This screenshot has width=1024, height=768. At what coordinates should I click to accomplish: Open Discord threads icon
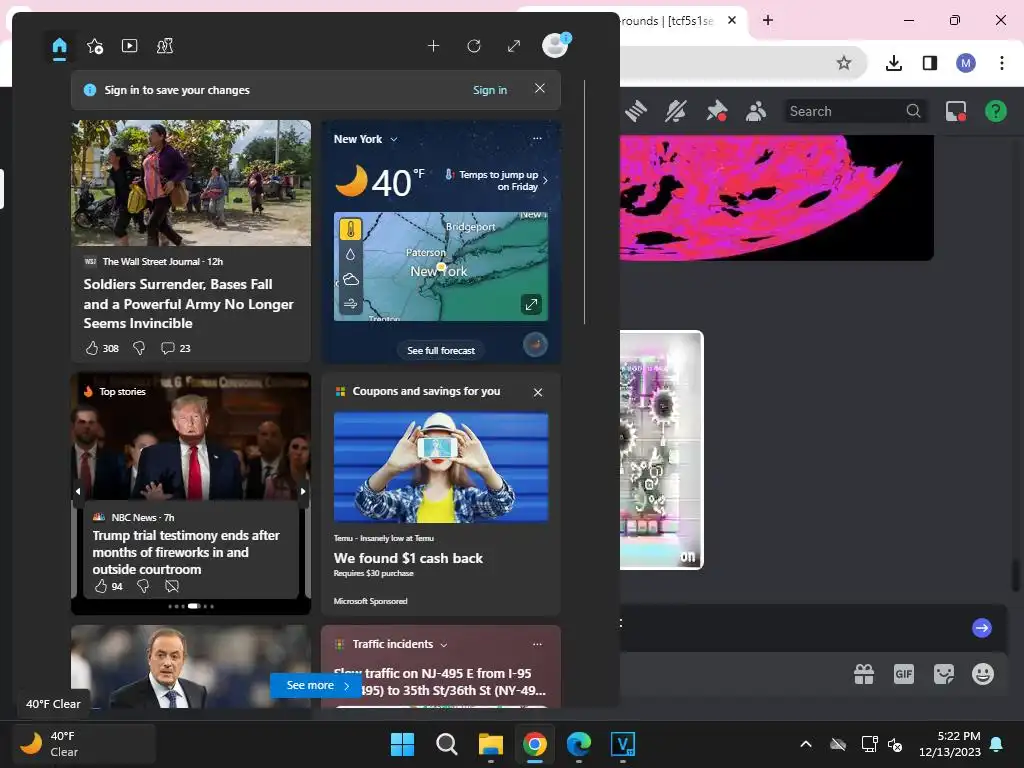coord(635,111)
